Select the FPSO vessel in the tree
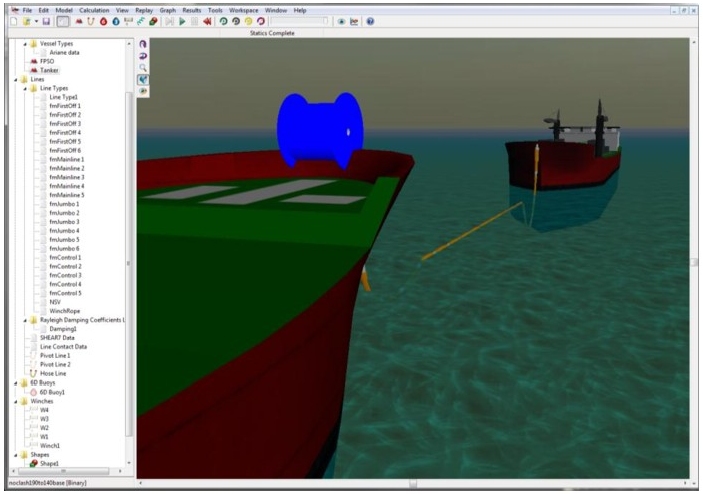Image resolution: width=703 pixels, height=494 pixels. [47, 61]
